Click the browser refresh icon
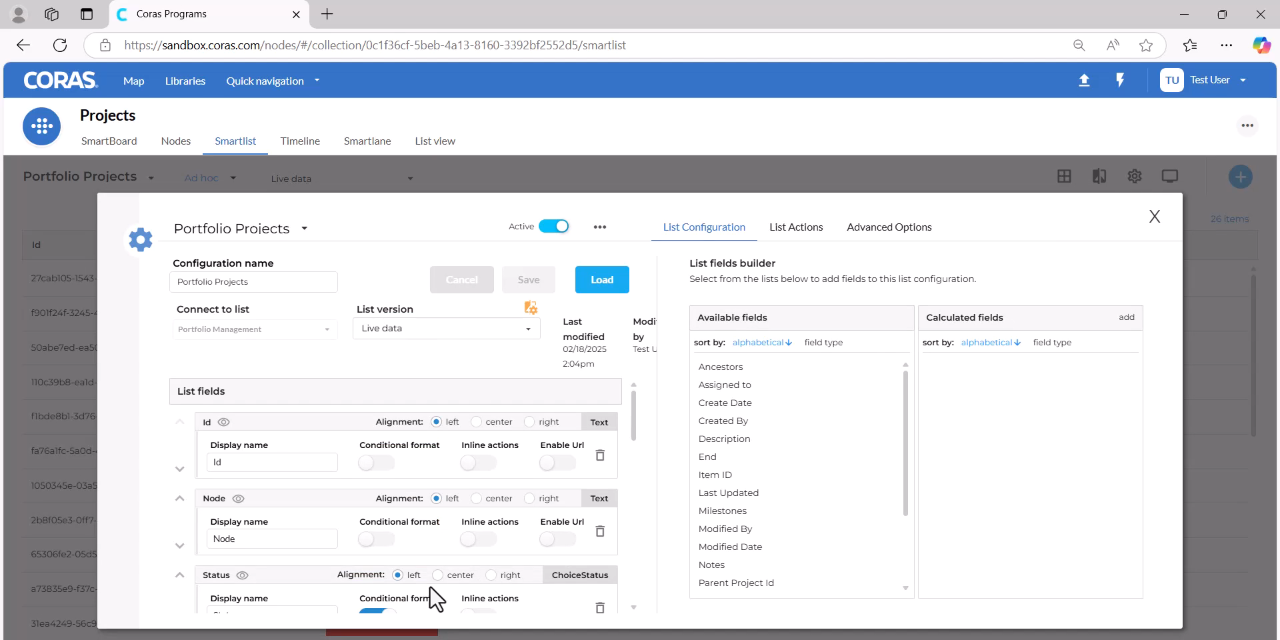This screenshot has height=640, width=1280. tap(60, 45)
